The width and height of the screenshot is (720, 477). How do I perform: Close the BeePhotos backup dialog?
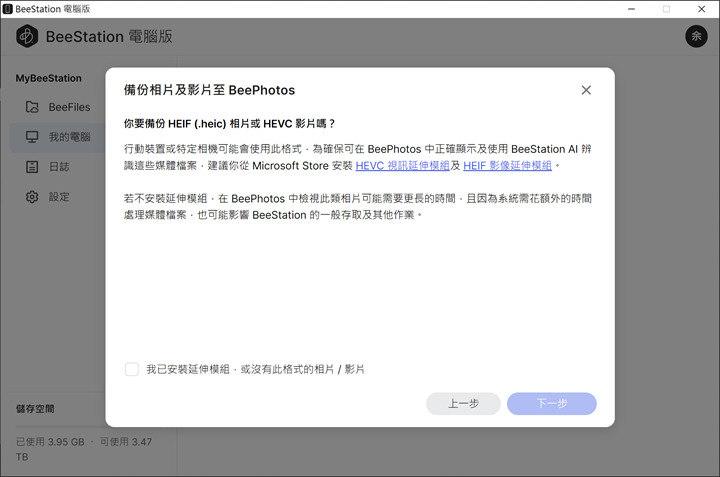pyautogui.click(x=586, y=90)
